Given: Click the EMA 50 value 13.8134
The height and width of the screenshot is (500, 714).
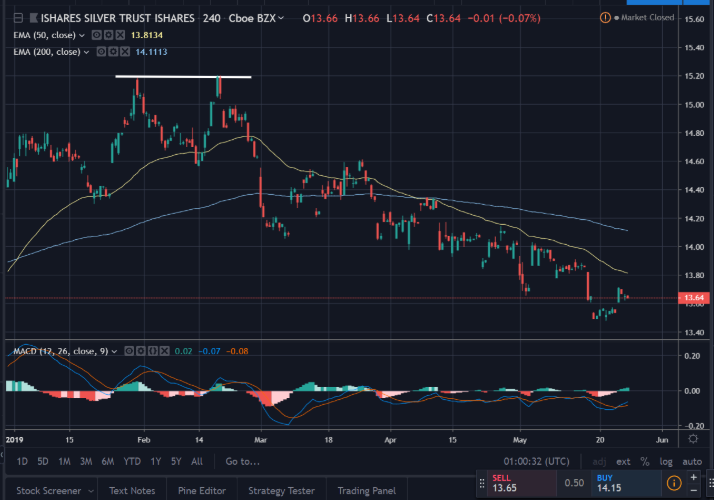Looking at the screenshot, I should [x=147, y=35].
